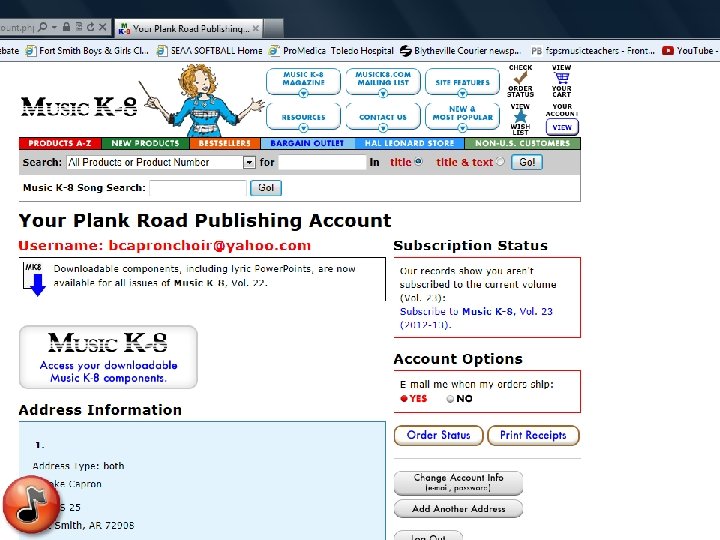
Task: Select the title & text radio button
Action: (500, 162)
